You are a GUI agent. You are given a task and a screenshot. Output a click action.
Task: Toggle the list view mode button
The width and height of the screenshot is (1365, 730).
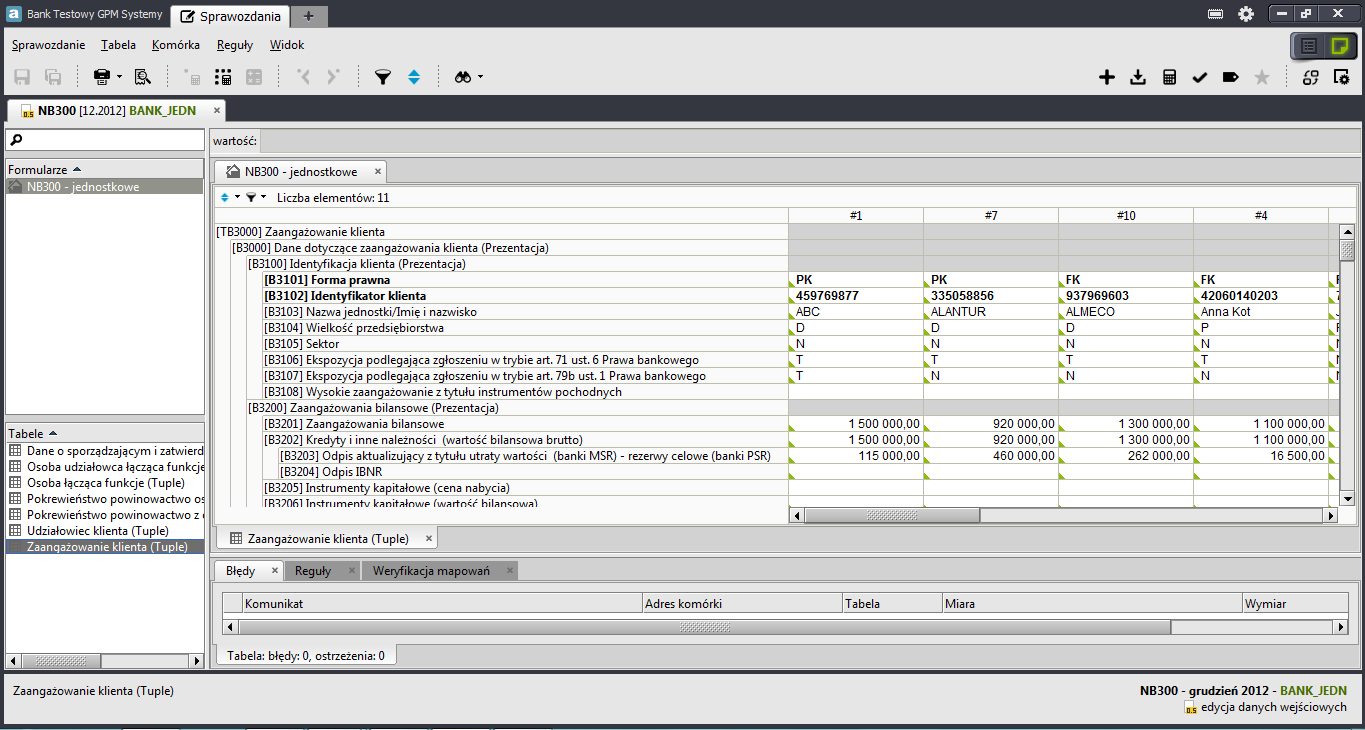pos(1308,46)
